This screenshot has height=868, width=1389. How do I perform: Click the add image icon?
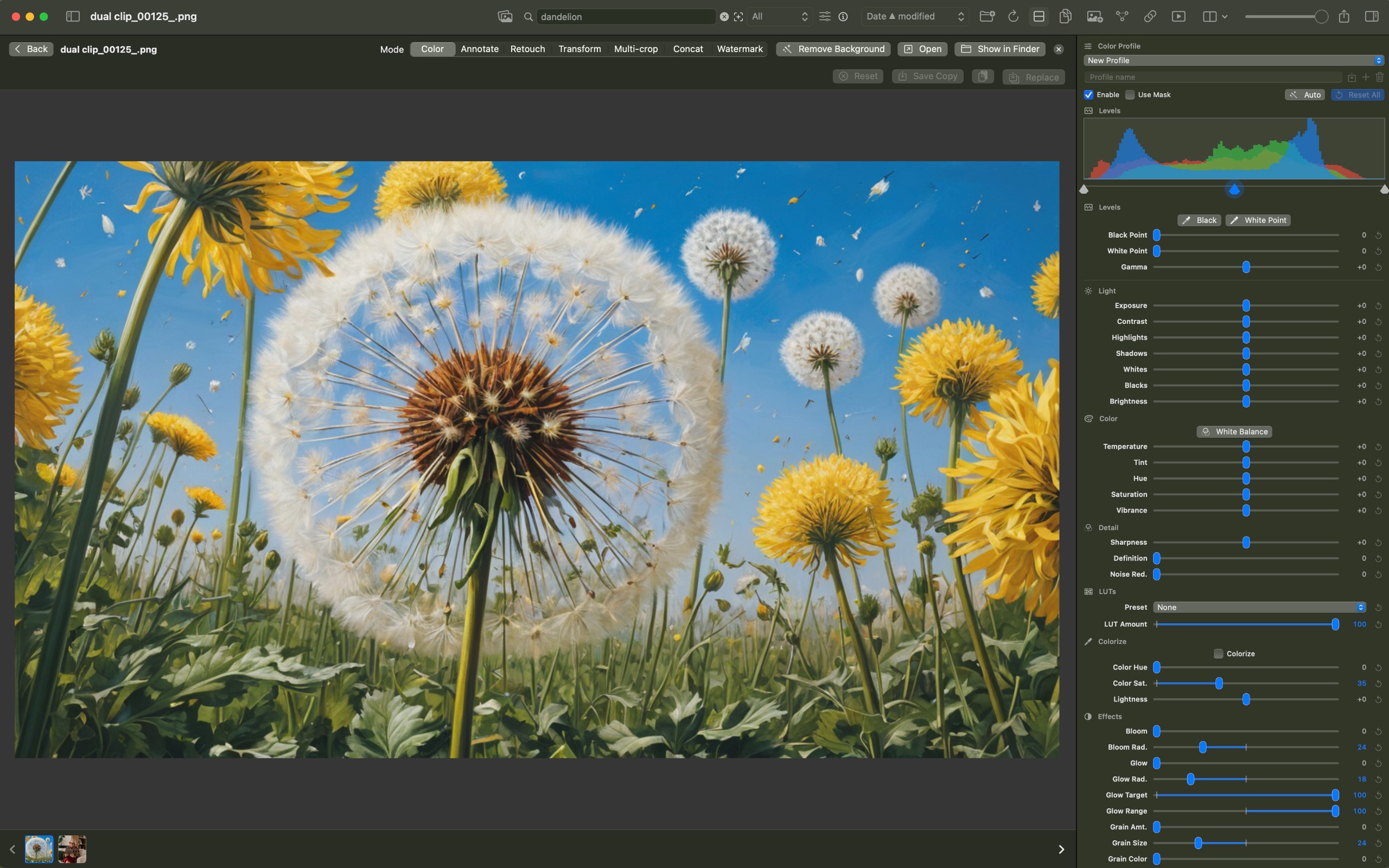click(x=1094, y=16)
